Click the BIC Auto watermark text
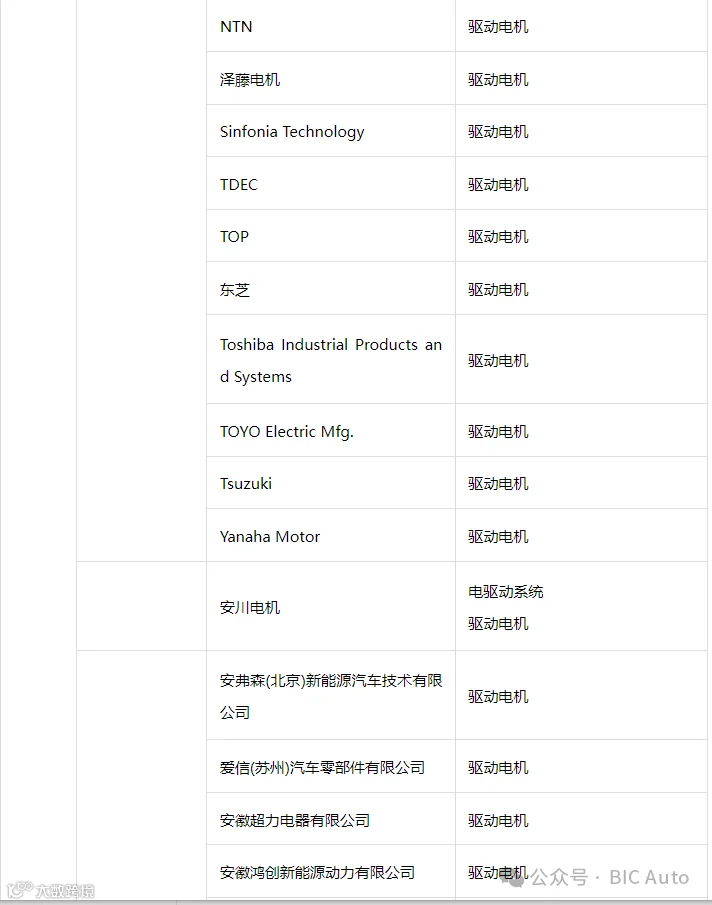The height and width of the screenshot is (905, 712). tap(649, 878)
